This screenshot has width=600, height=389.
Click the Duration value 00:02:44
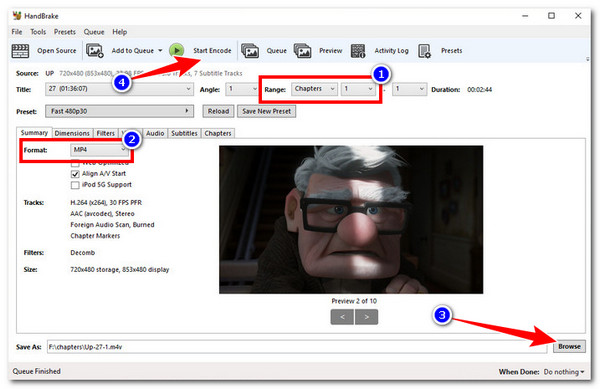[479, 90]
